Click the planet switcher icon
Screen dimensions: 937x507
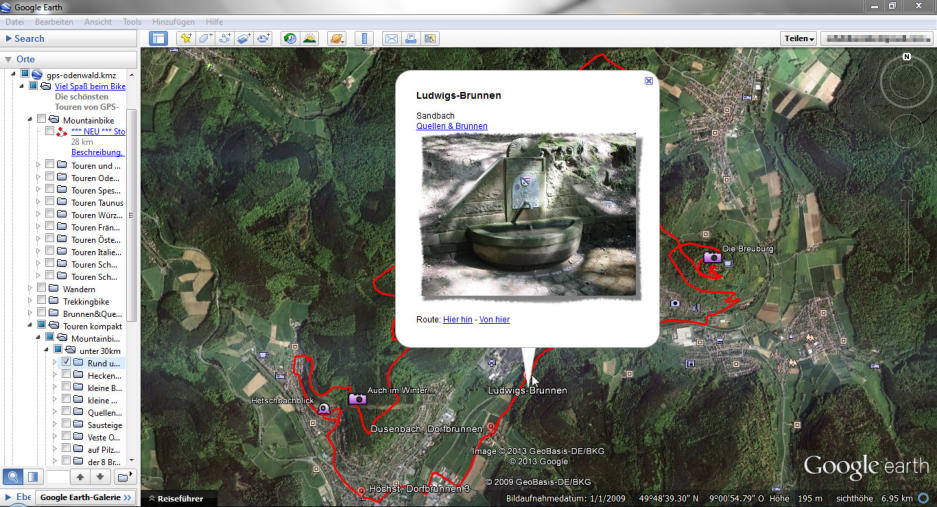click(x=337, y=38)
